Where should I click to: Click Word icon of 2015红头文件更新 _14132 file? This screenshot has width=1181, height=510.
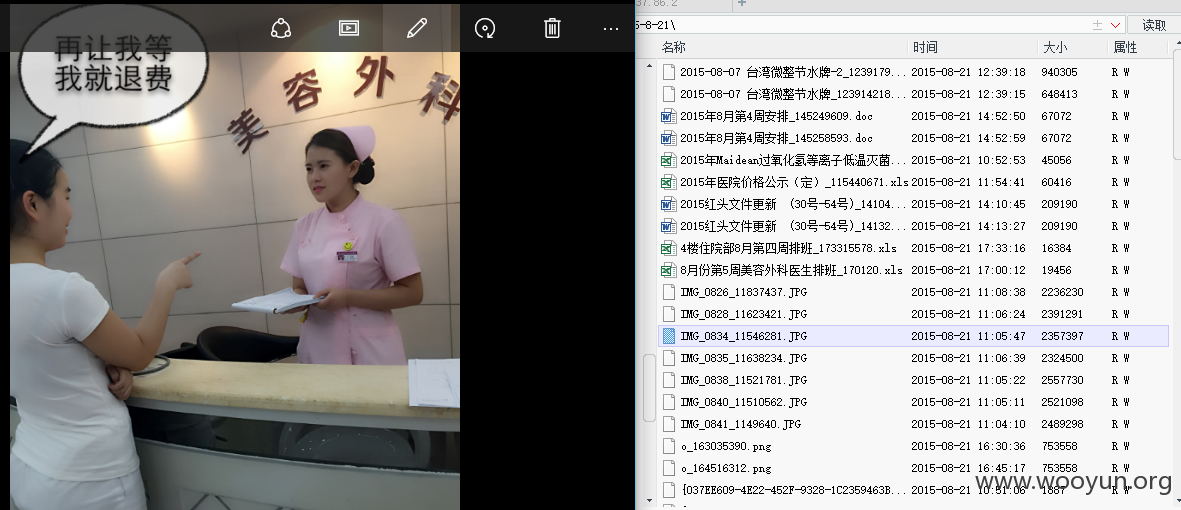668,226
